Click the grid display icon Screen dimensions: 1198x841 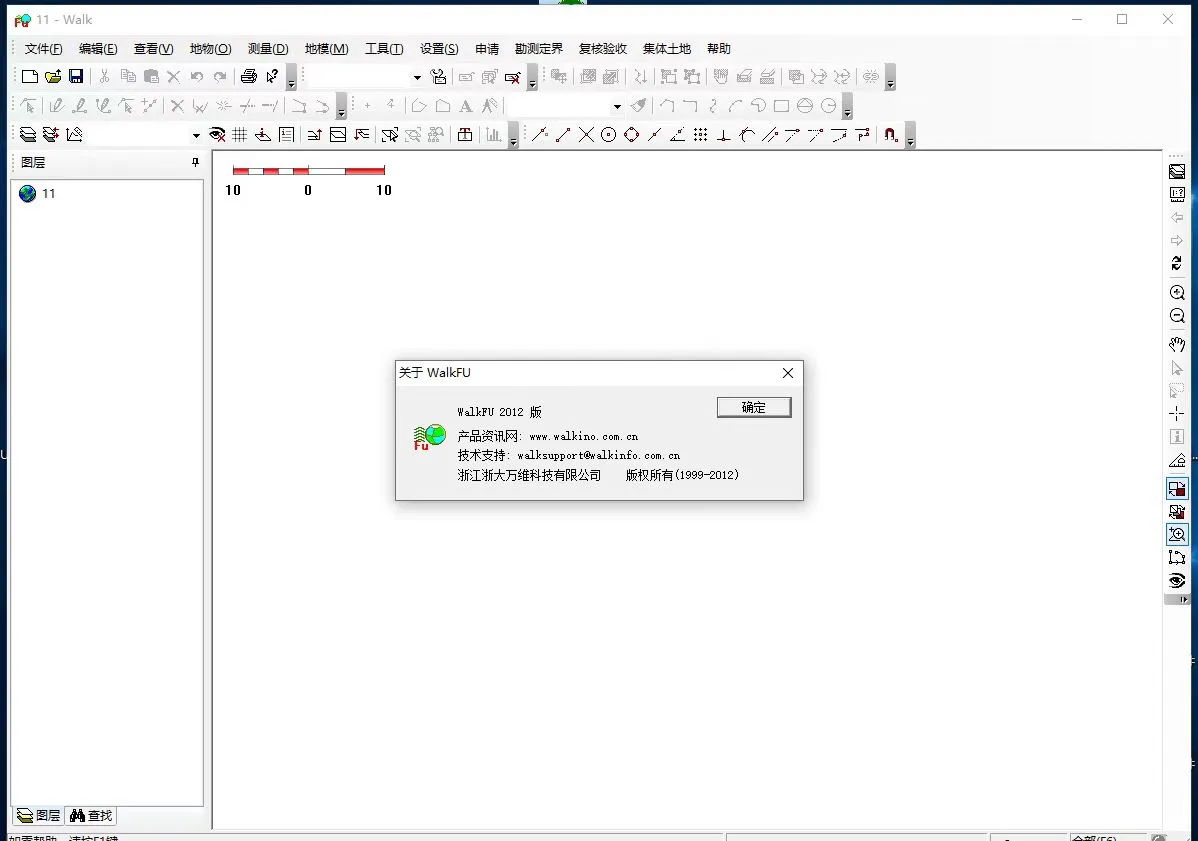(x=240, y=135)
